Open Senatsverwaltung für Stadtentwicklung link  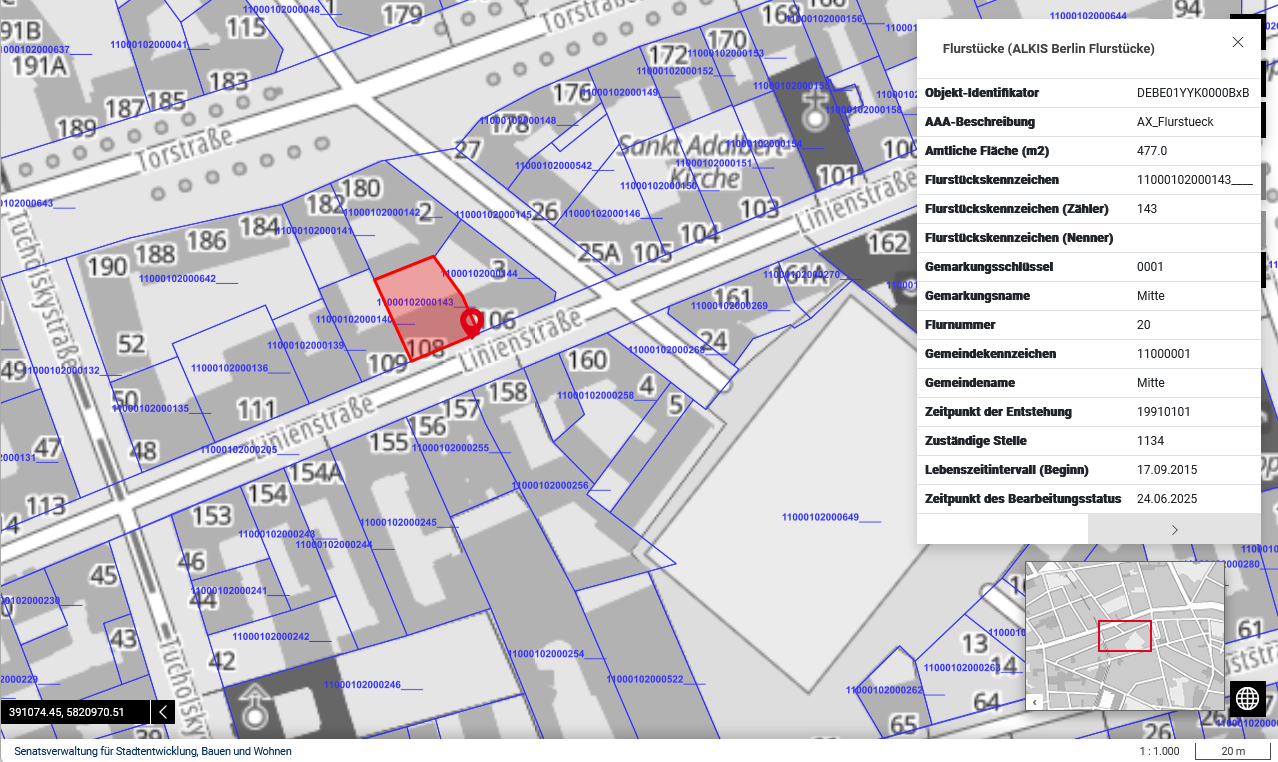[153, 751]
